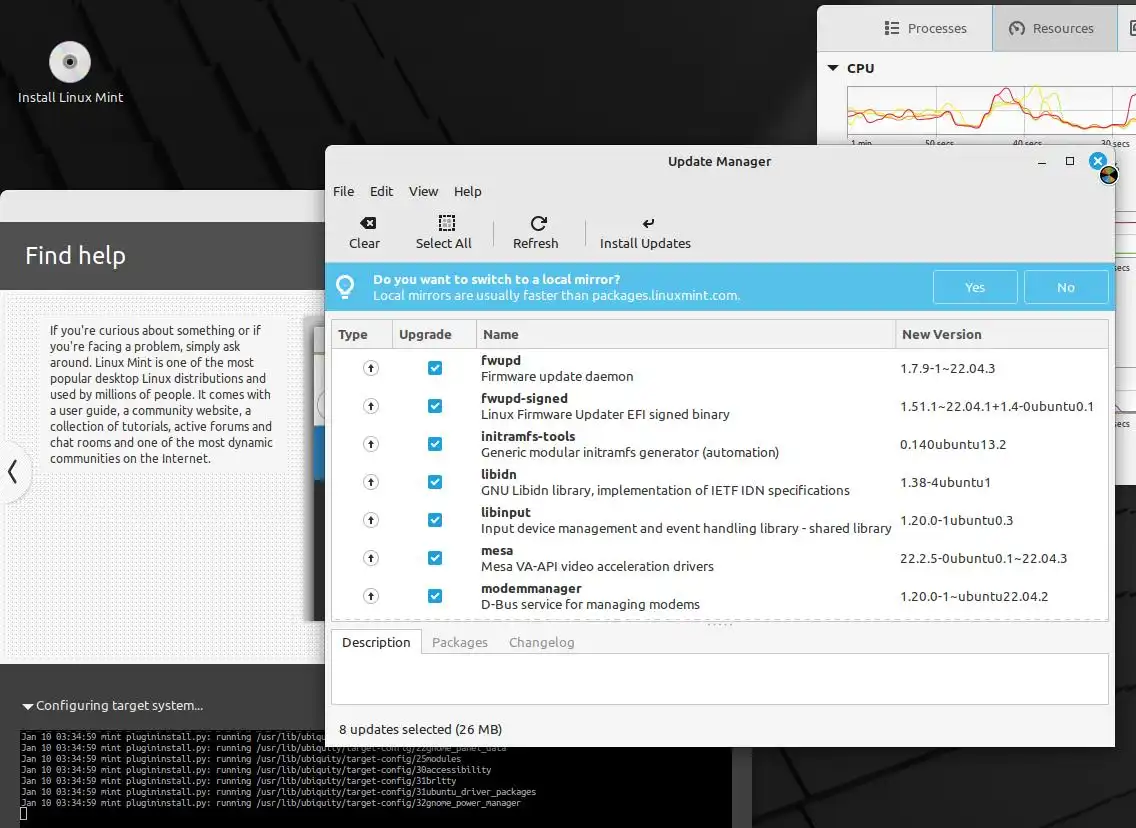Click the lightbulb icon in mirror banner
The image size is (1136, 828).
coord(346,286)
